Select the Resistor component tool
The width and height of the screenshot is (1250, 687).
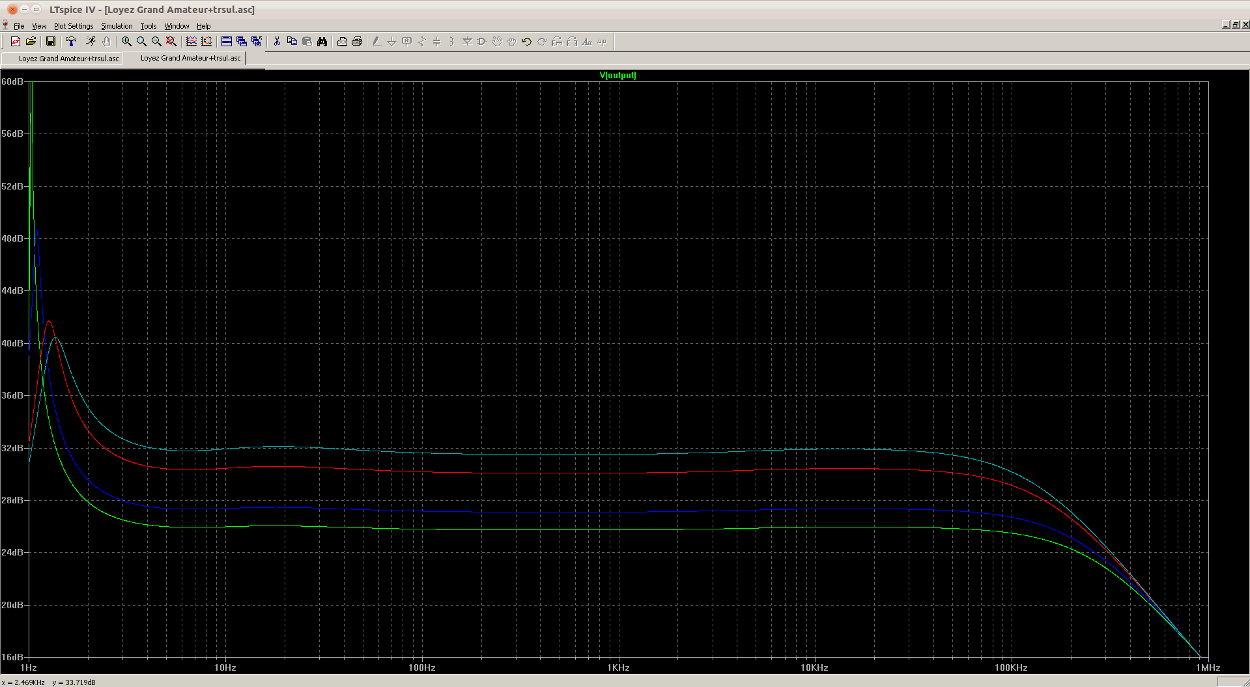pos(422,41)
